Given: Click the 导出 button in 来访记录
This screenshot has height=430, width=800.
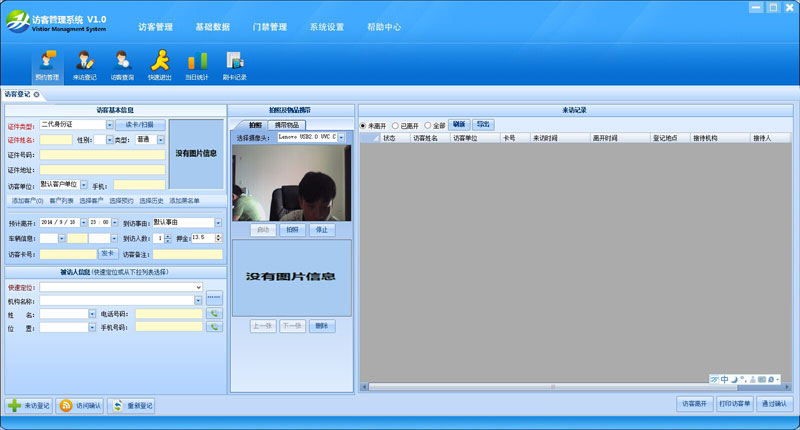Looking at the screenshot, I should (x=483, y=124).
